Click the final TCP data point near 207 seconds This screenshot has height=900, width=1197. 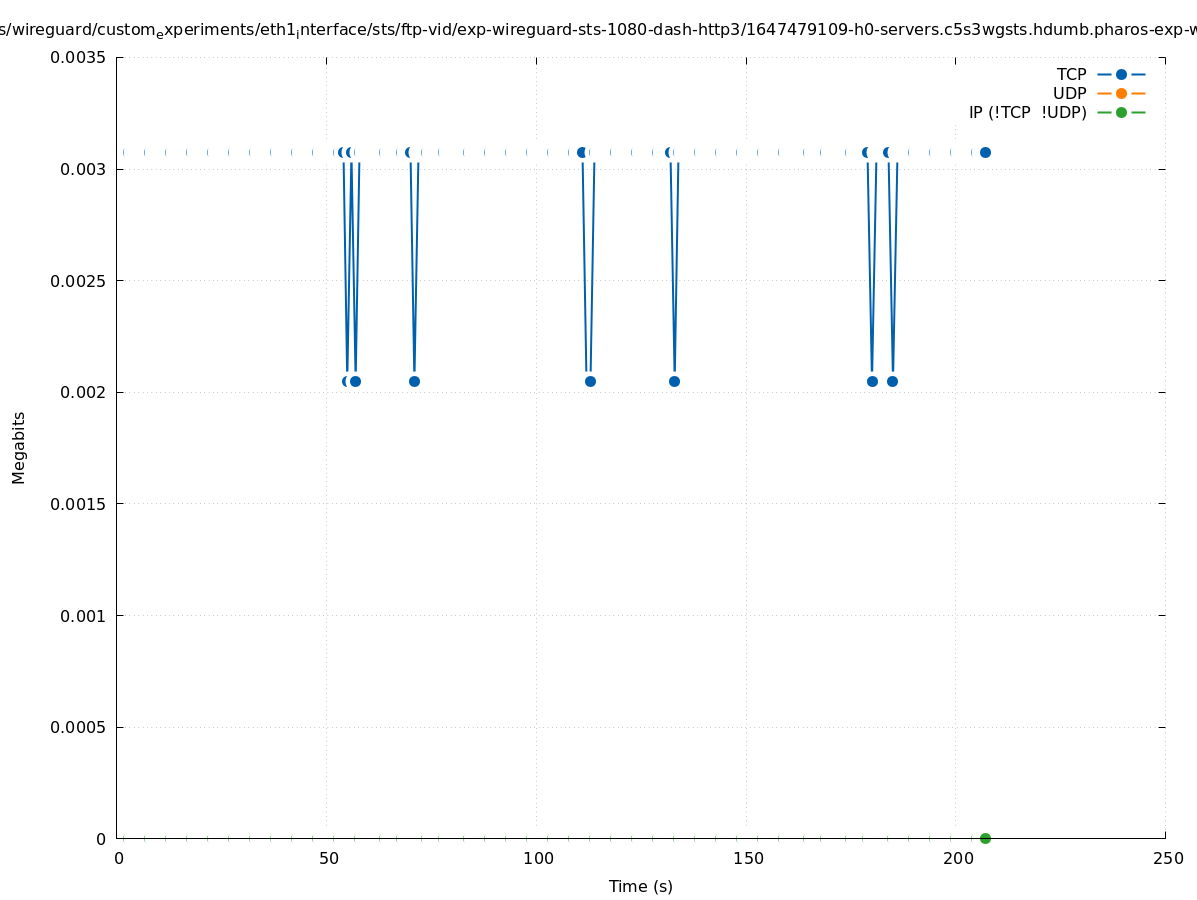click(985, 152)
